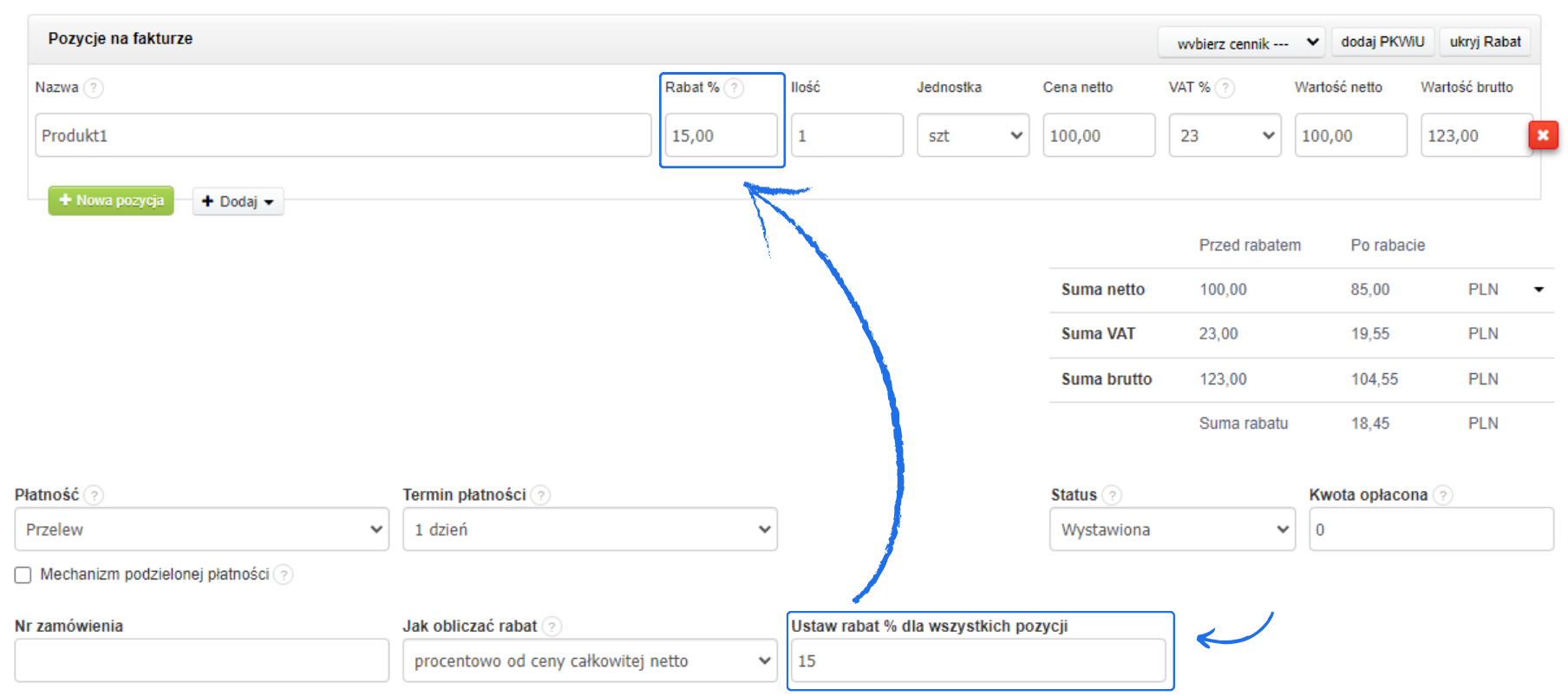Click help icon beside Rabat % label
1568x696 pixels.
click(734, 88)
